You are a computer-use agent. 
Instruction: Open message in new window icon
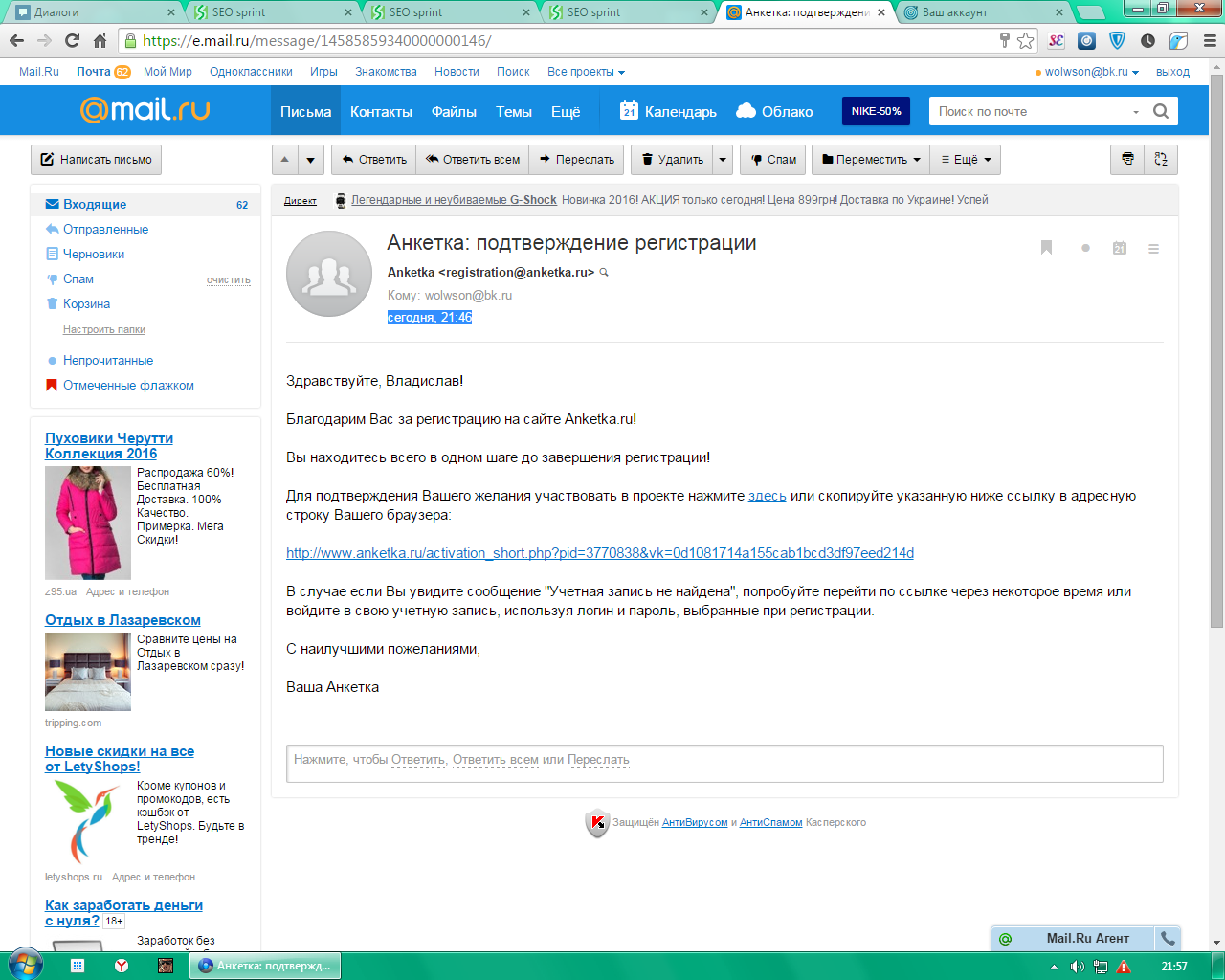pos(1161,159)
